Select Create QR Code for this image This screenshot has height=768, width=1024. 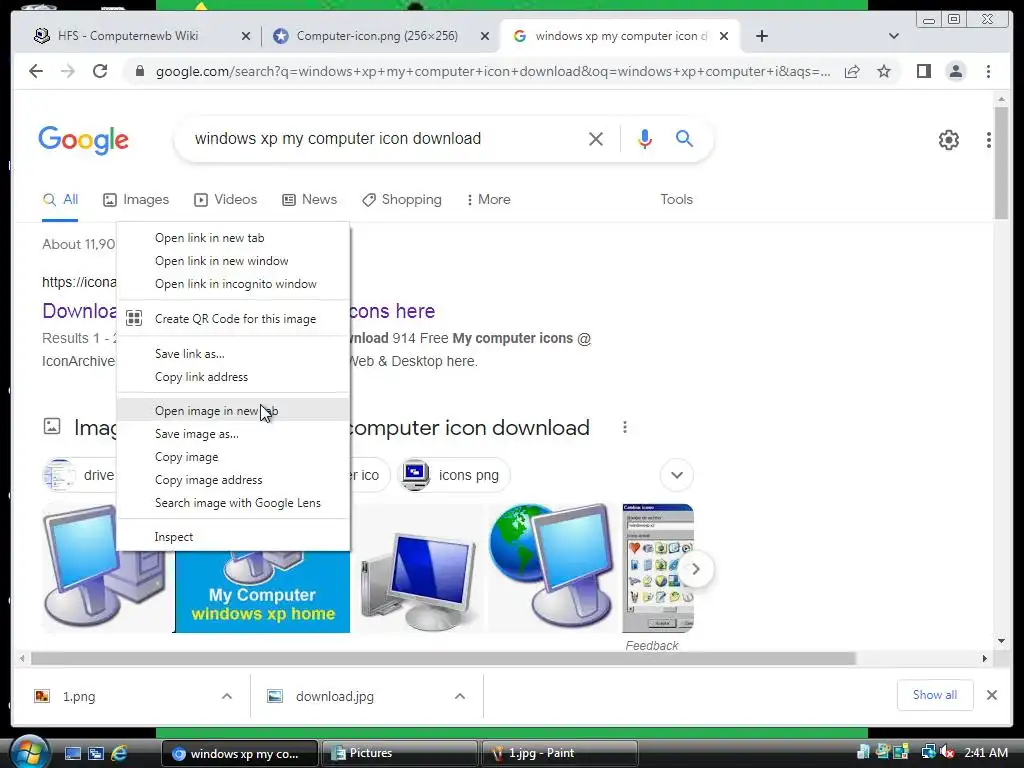click(233, 319)
